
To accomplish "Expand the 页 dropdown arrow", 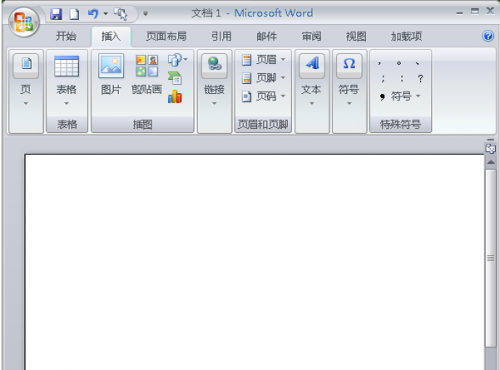I will 26,104.
